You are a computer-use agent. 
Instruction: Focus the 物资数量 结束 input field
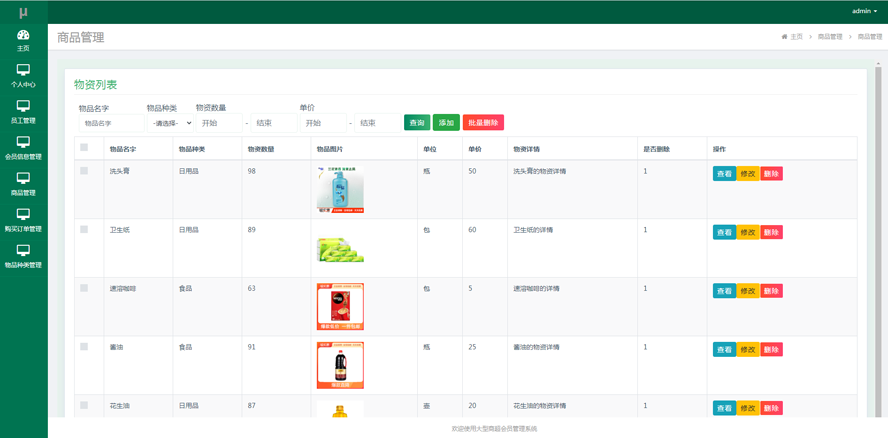coord(274,123)
